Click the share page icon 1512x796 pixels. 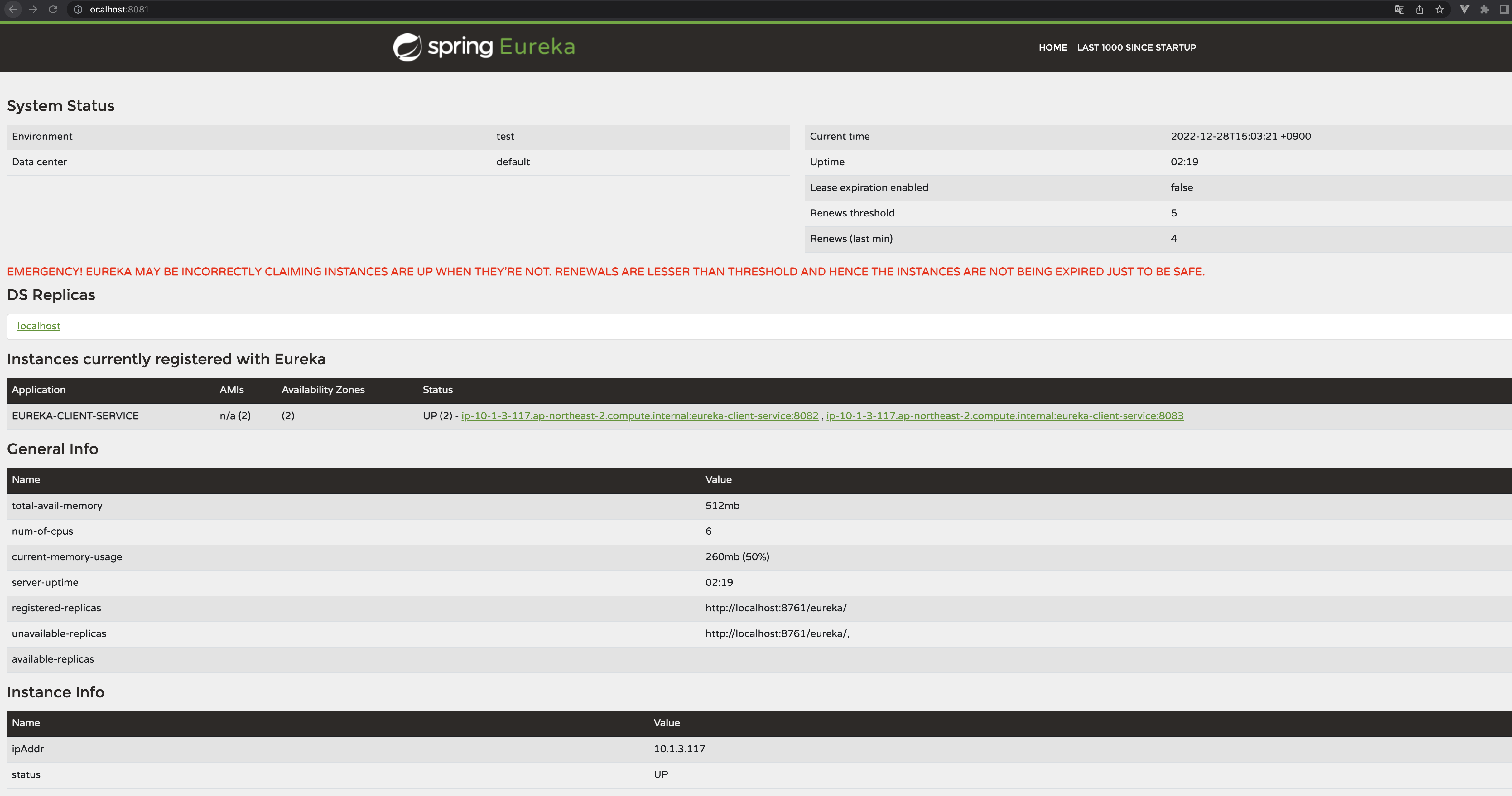click(x=1419, y=9)
